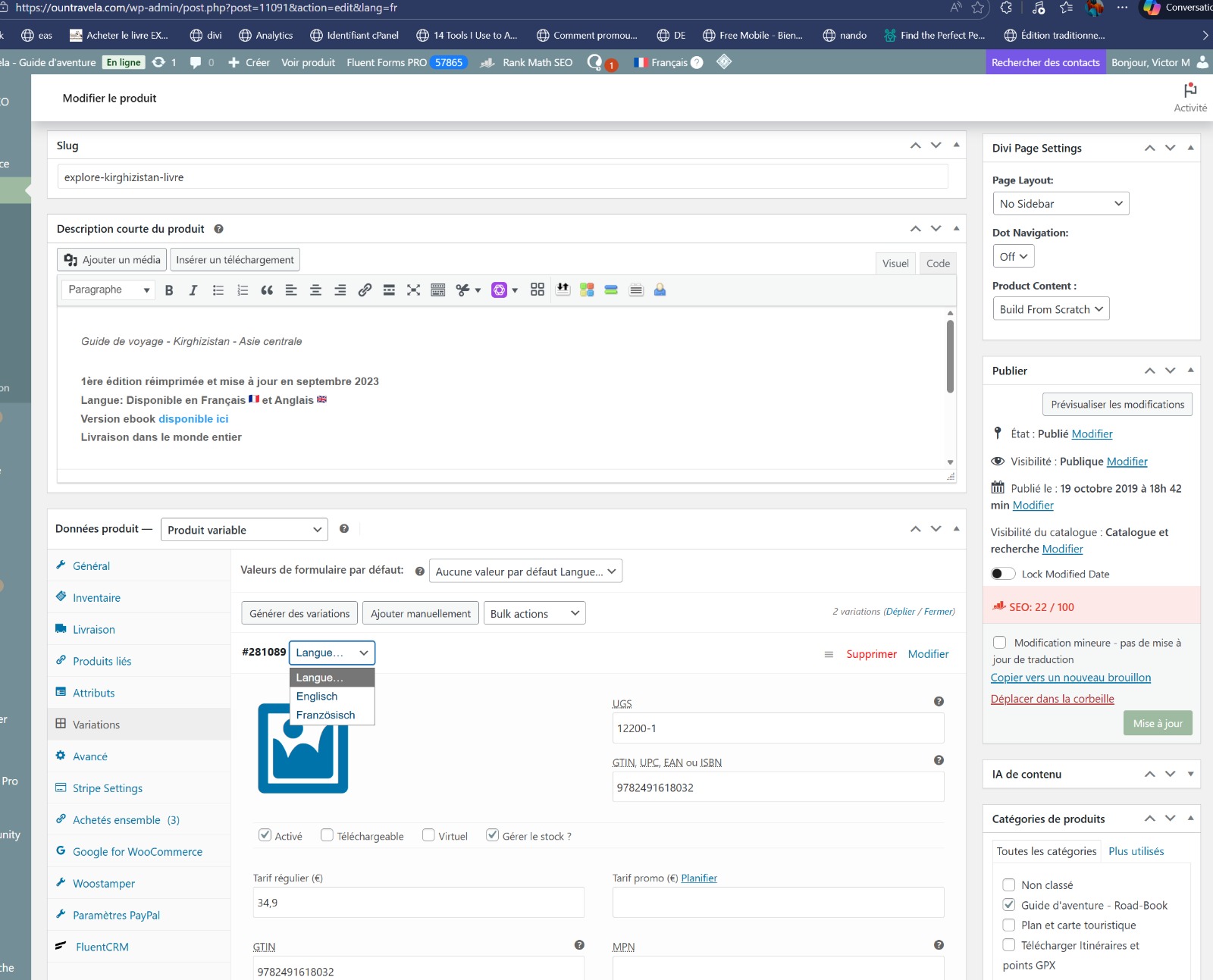Click the Générer des variations button
This screenshot has width=1213, height=980.
299,613
